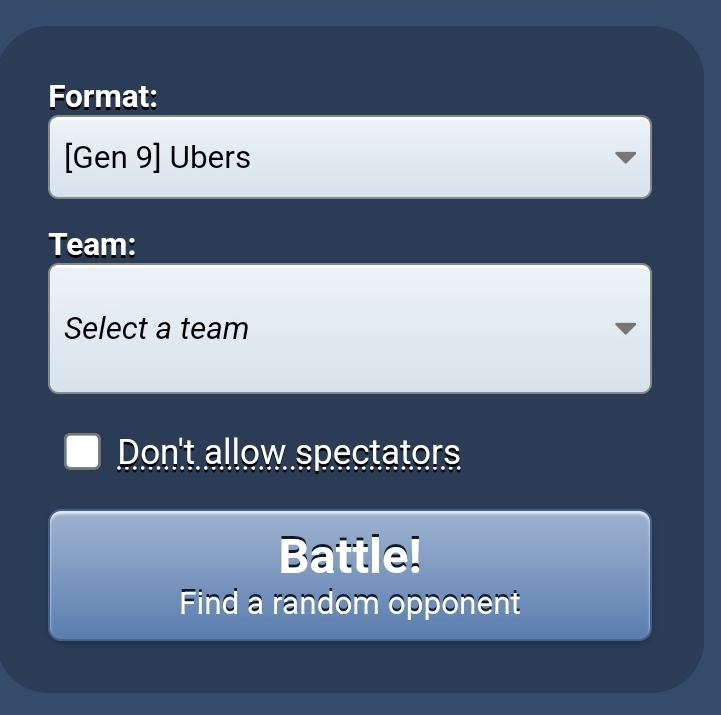Screen dimensions: 721x715
Task: Click dark panel background below Battle! button
Action: [x=350, y=667]
